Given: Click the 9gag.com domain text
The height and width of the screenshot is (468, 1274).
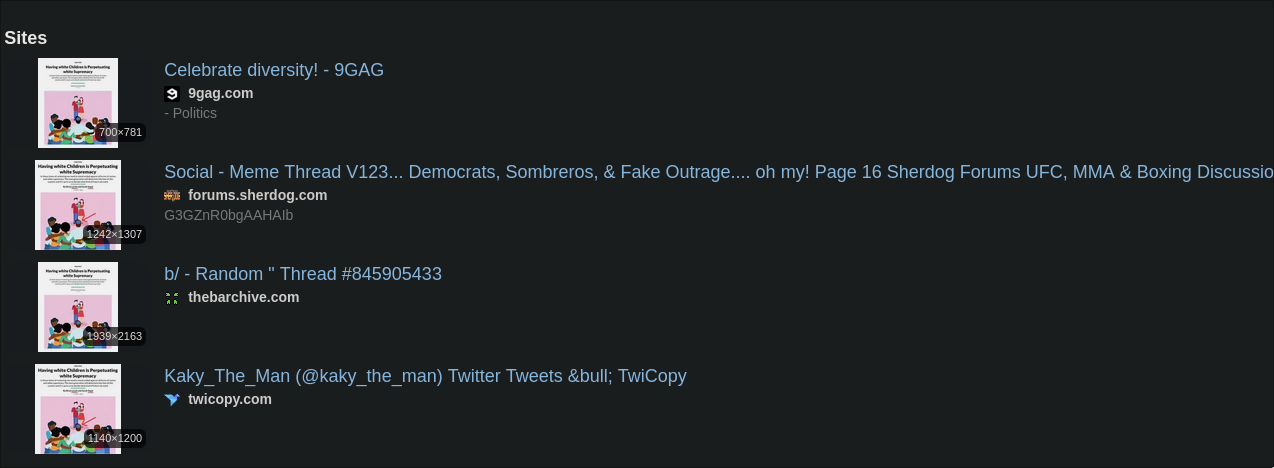Looking at the screenshot, I should coord(220,94).
